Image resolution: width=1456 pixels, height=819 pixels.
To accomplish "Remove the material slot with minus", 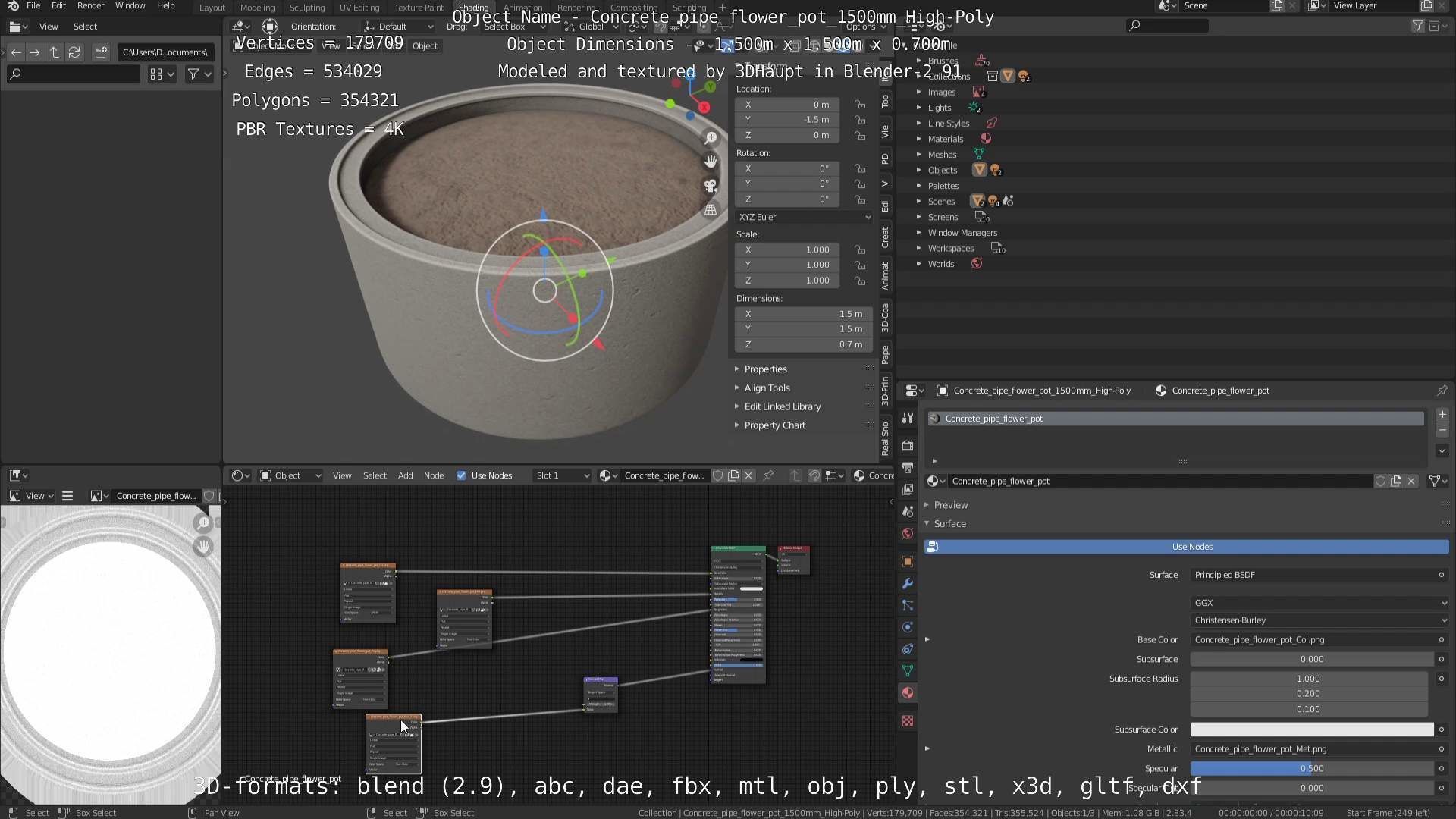I will click(x=1442, y=430).
